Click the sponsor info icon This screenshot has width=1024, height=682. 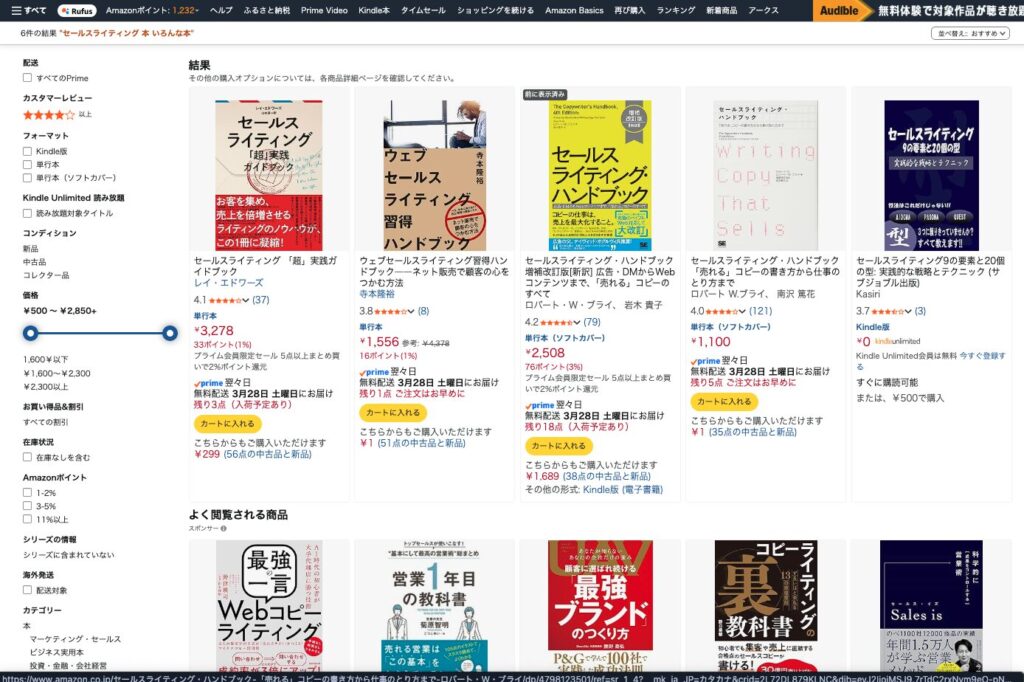point(223,528)
